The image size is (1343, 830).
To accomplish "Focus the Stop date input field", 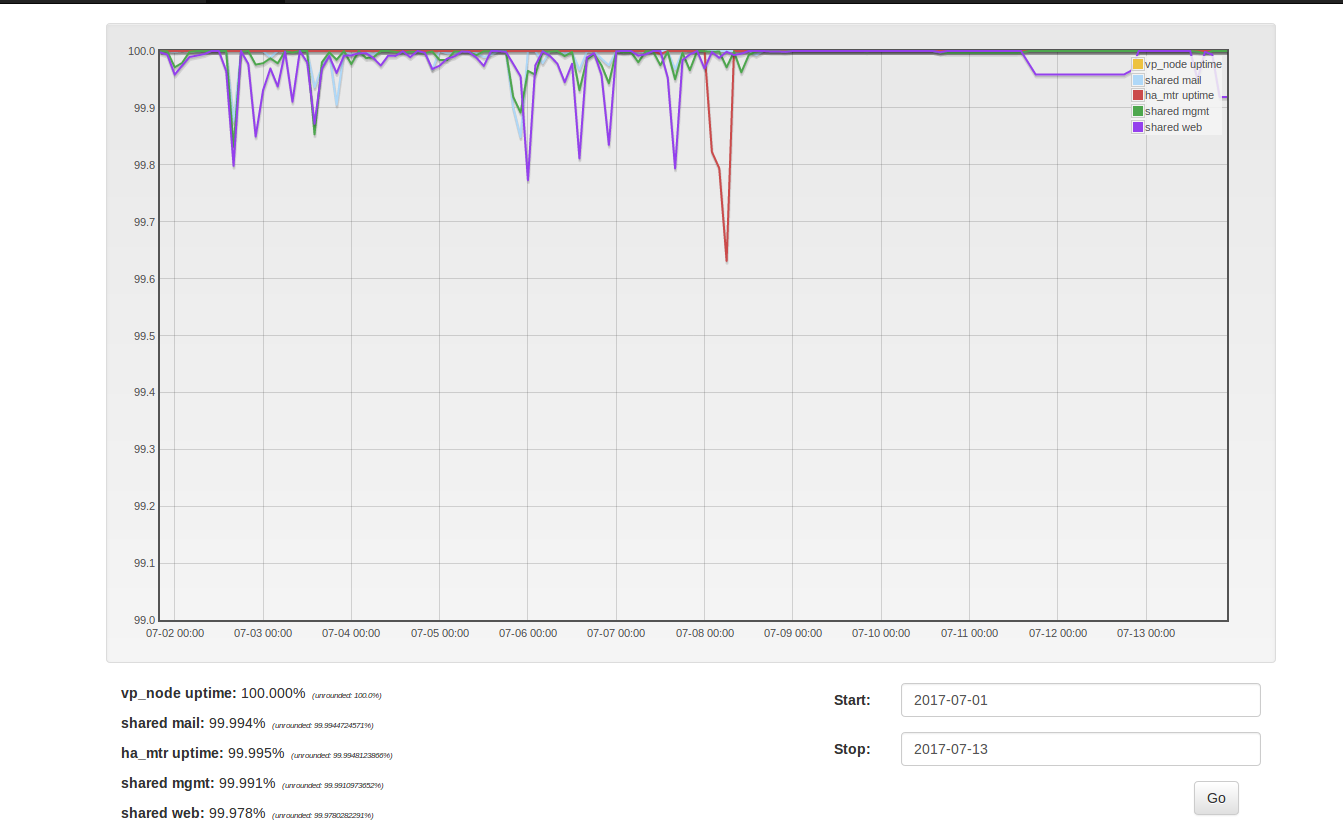I will tap(1080, 749).
